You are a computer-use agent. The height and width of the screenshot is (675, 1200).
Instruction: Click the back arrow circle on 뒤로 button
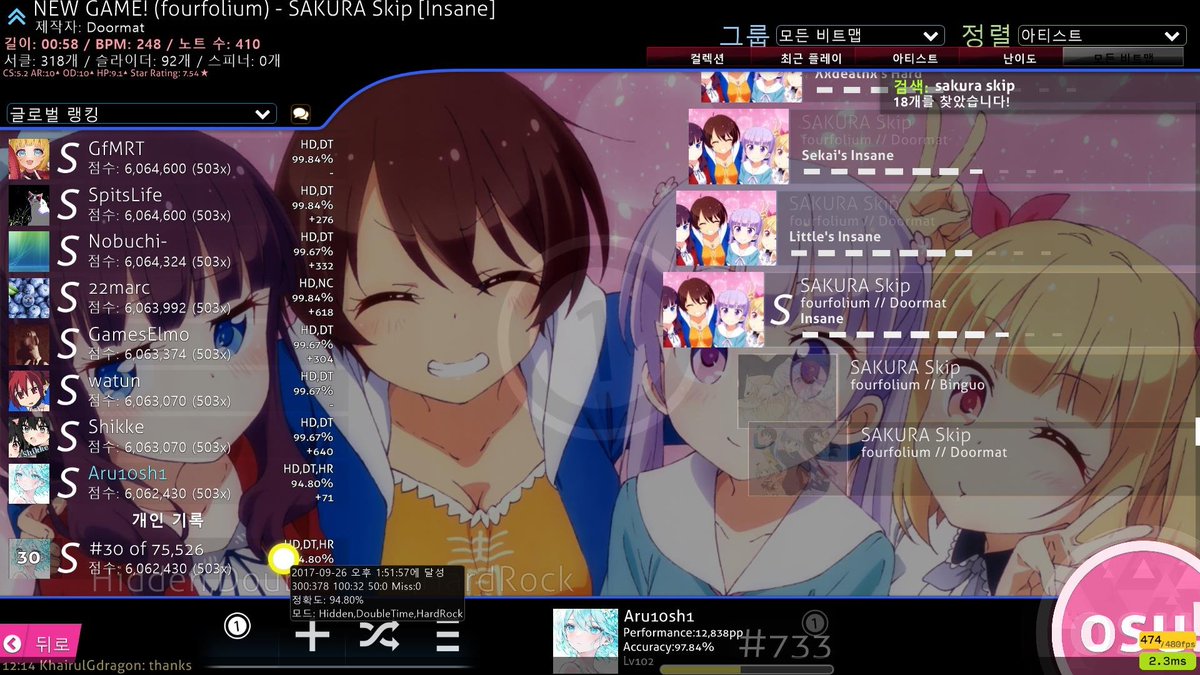tap(12, 643)
